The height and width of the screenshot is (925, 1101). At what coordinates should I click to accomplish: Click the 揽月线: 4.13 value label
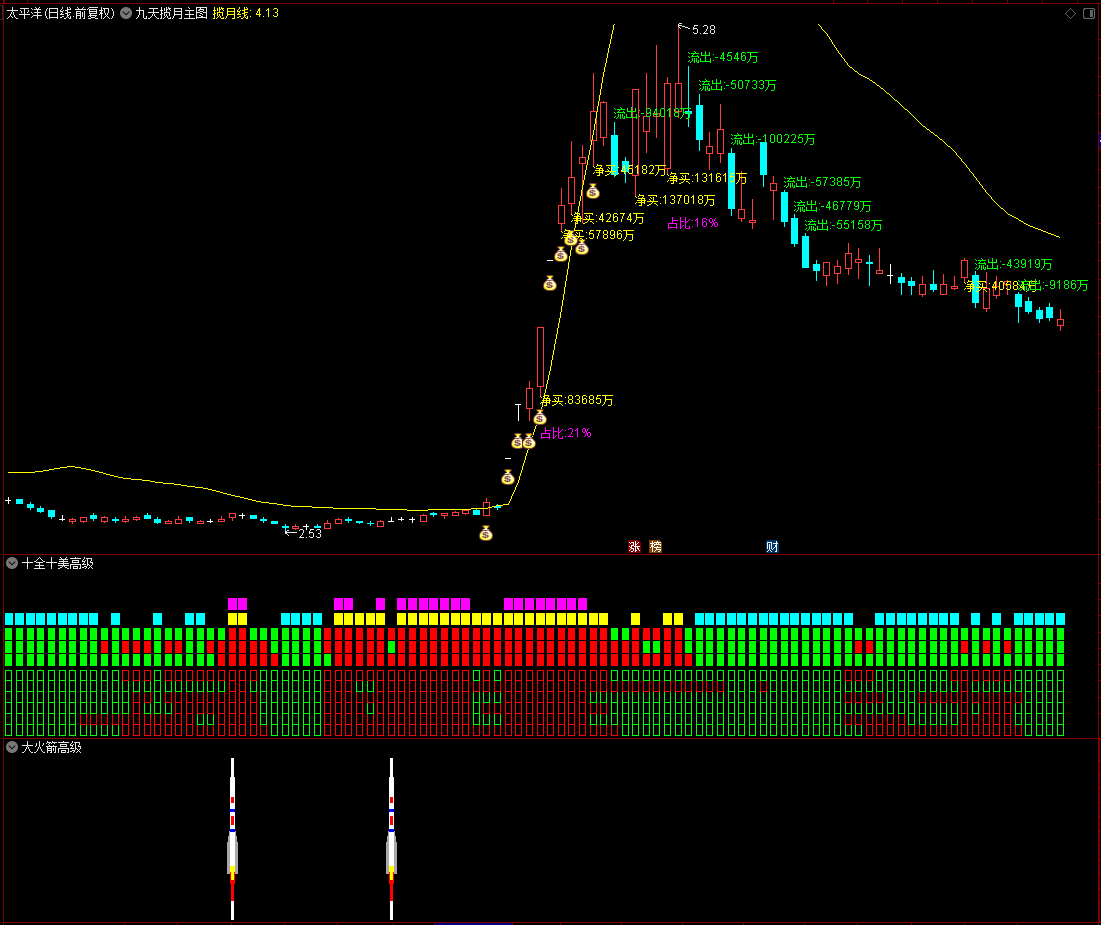coord(246,13)
